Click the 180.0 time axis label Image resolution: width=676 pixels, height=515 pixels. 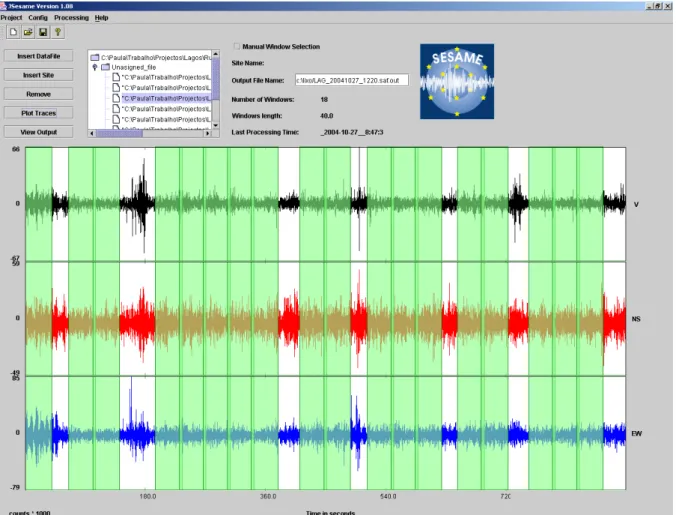coord(148,496)
